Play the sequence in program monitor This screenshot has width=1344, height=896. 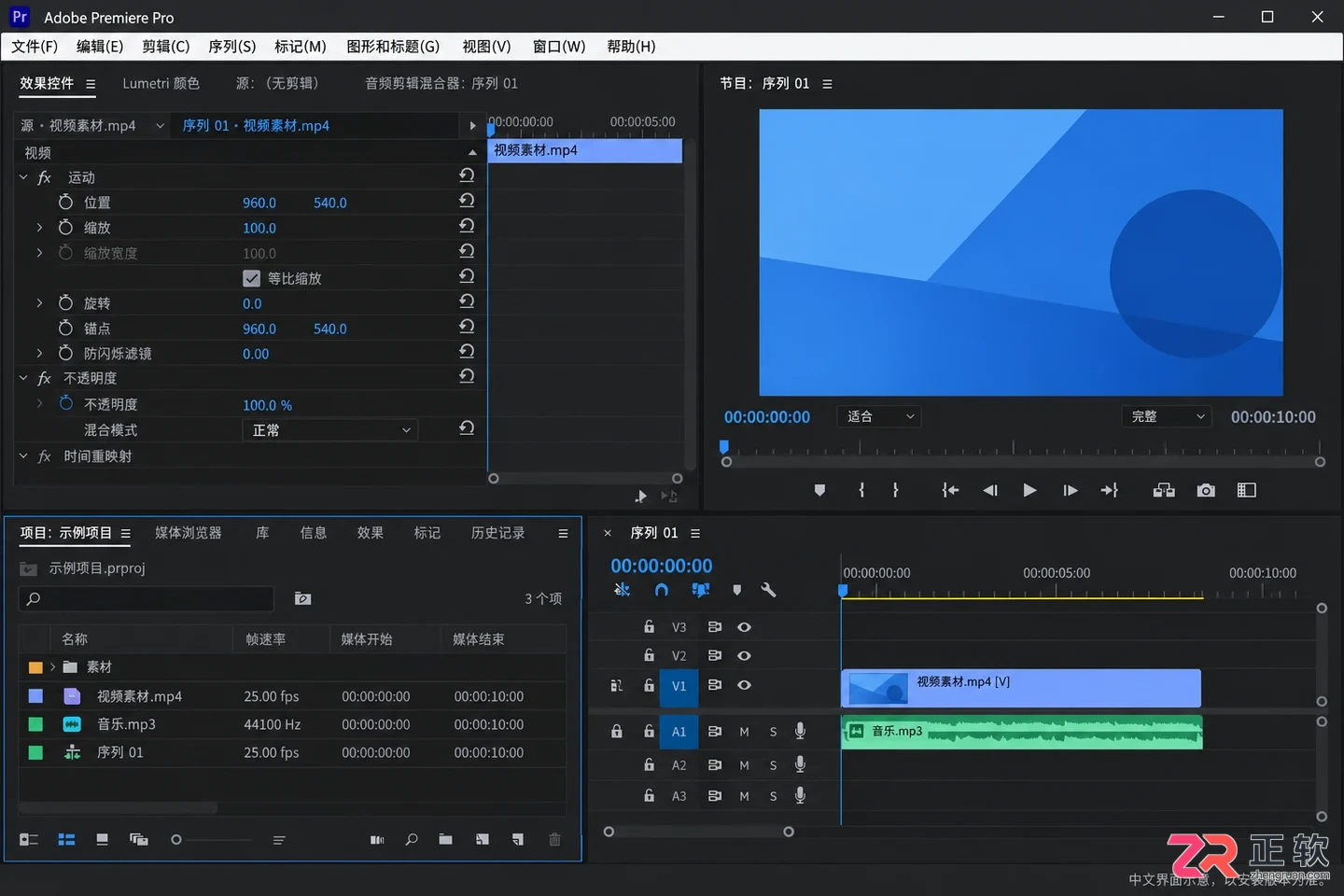coord(1029,490)
